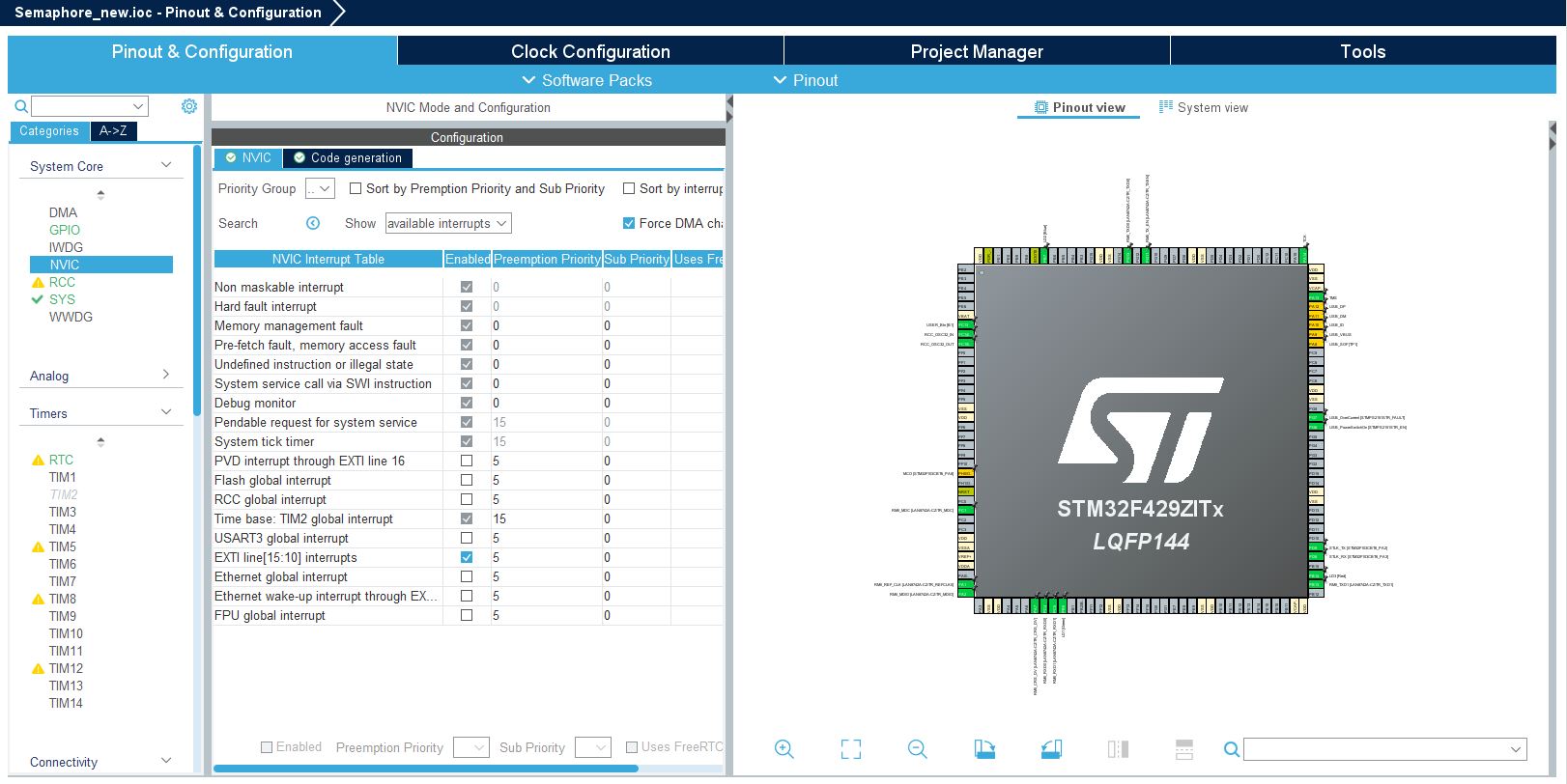Enable USART3 global interrupt checkbox
The height and width of the screenshot is (784, 1567).
click(x=467, y=538)
